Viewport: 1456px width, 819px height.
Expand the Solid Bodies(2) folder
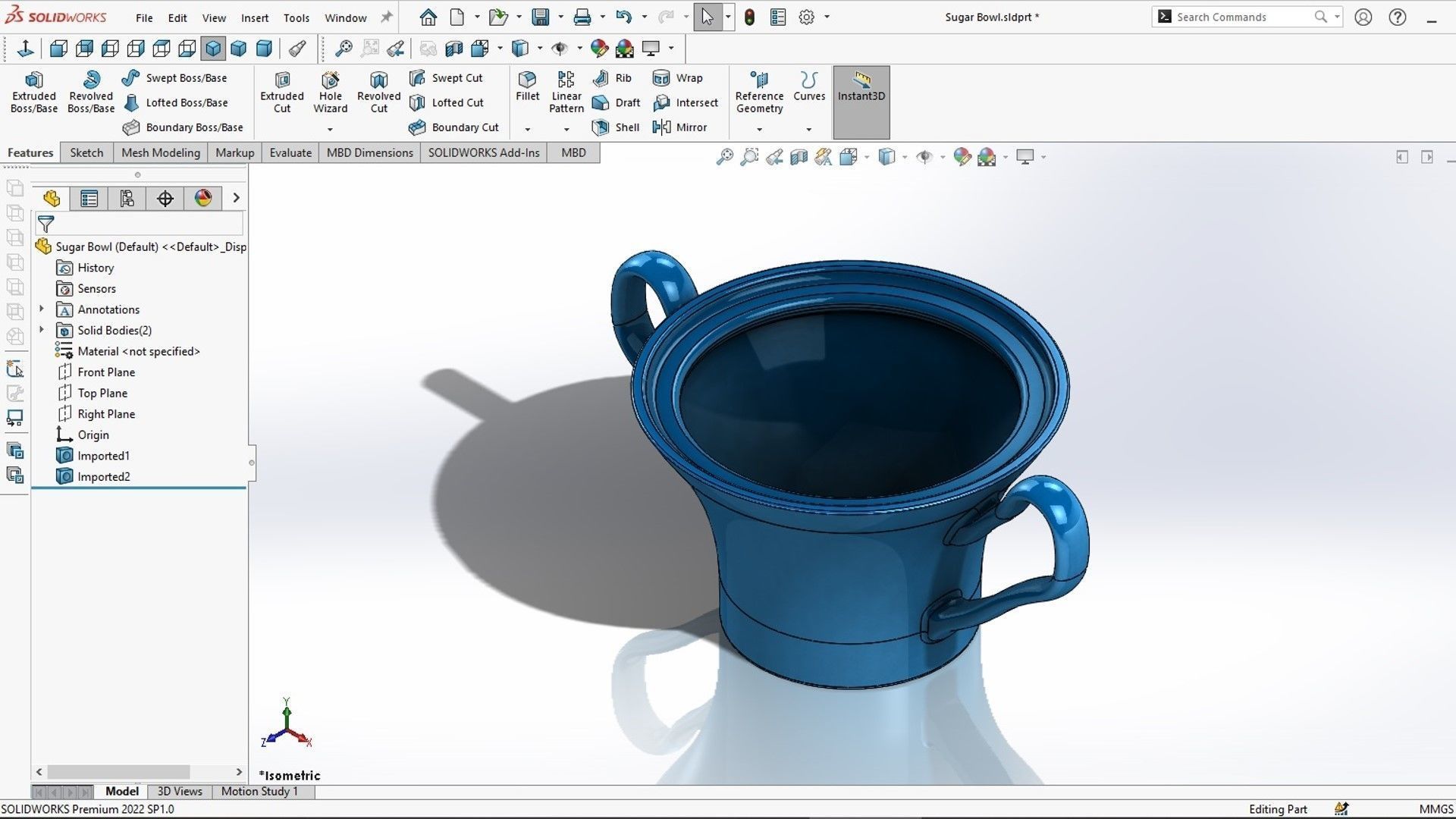click(42, 330)
